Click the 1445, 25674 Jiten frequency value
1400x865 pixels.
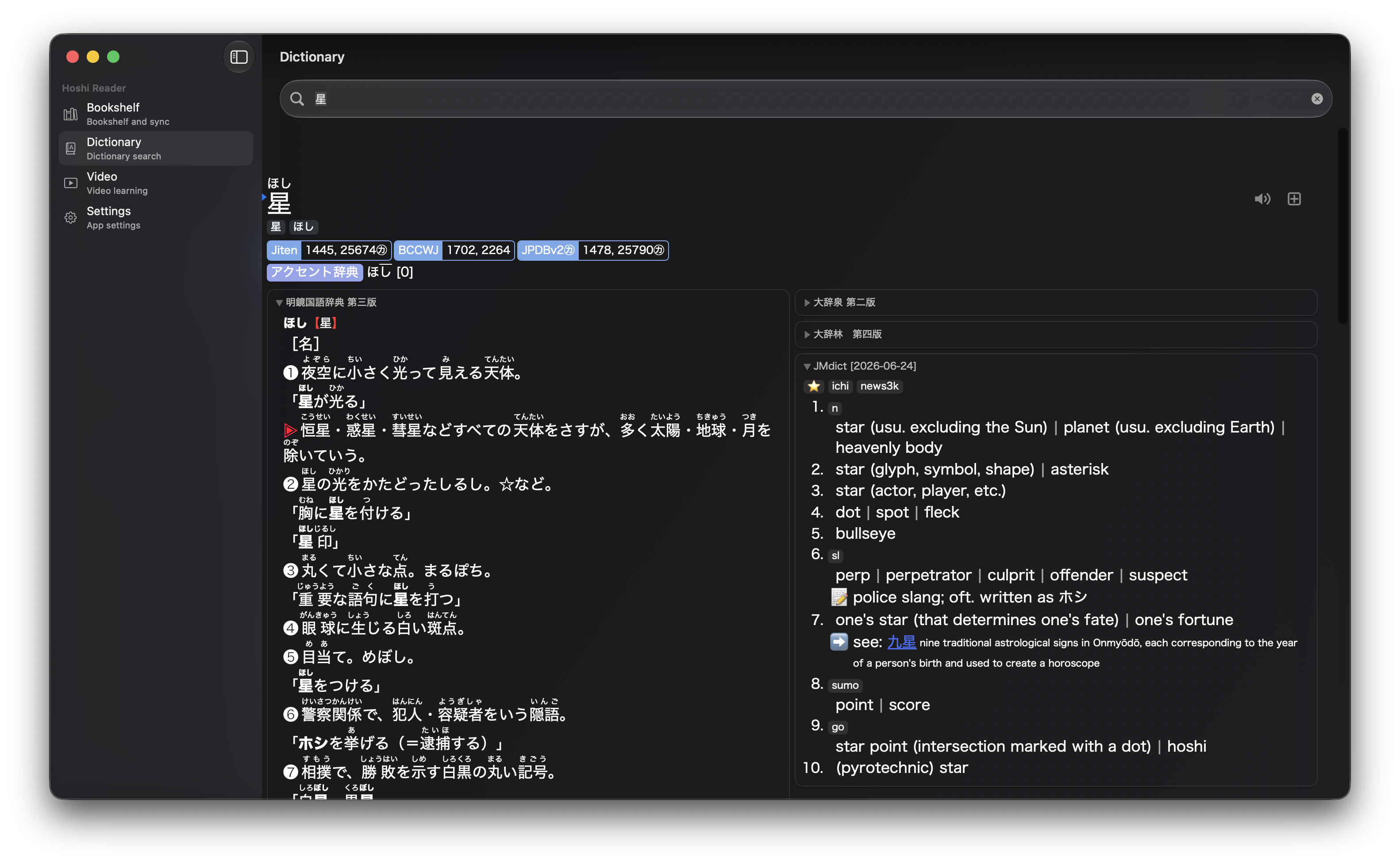(346, 250)
